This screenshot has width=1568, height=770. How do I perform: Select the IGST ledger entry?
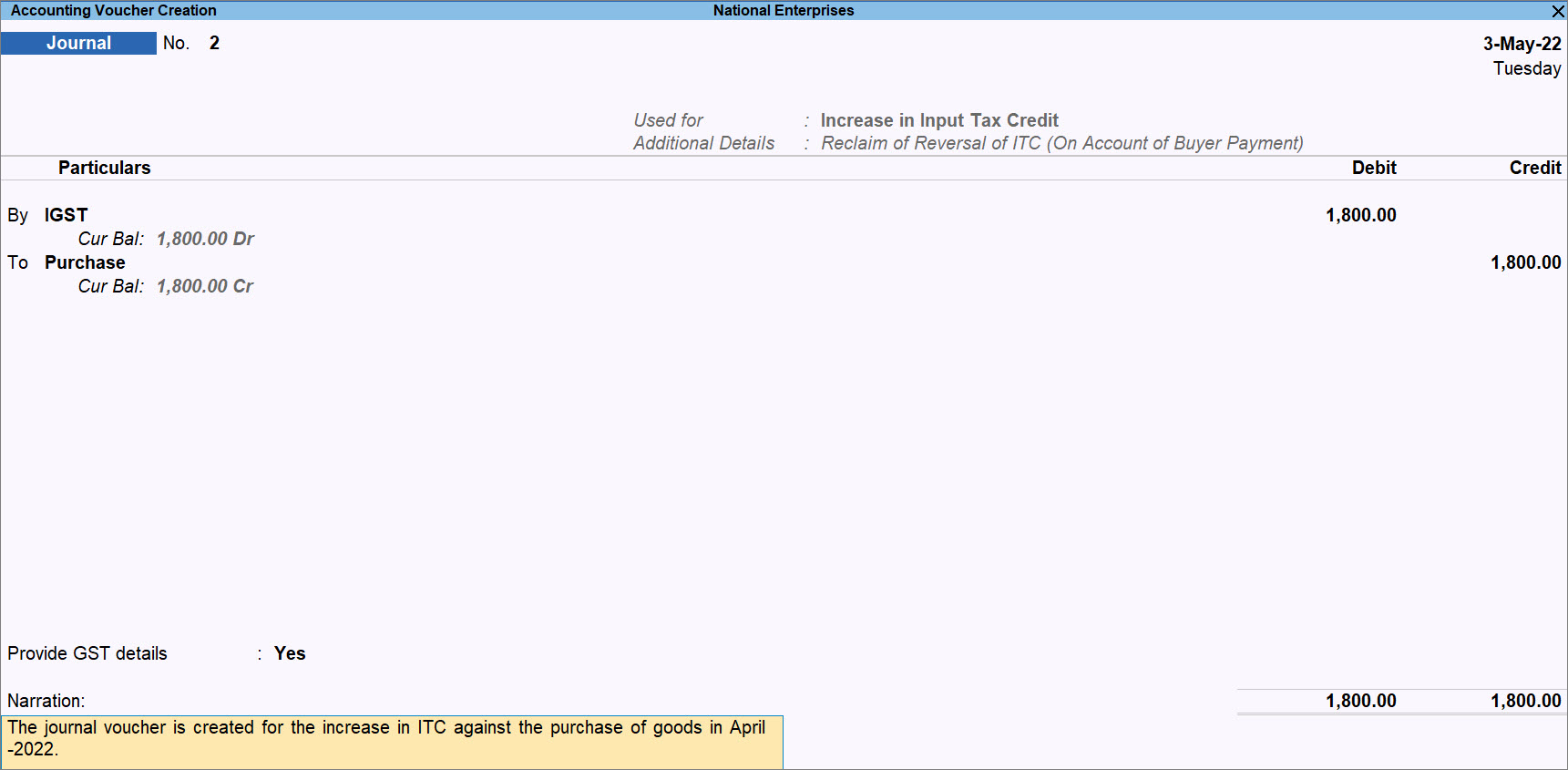tap(66, 215)
